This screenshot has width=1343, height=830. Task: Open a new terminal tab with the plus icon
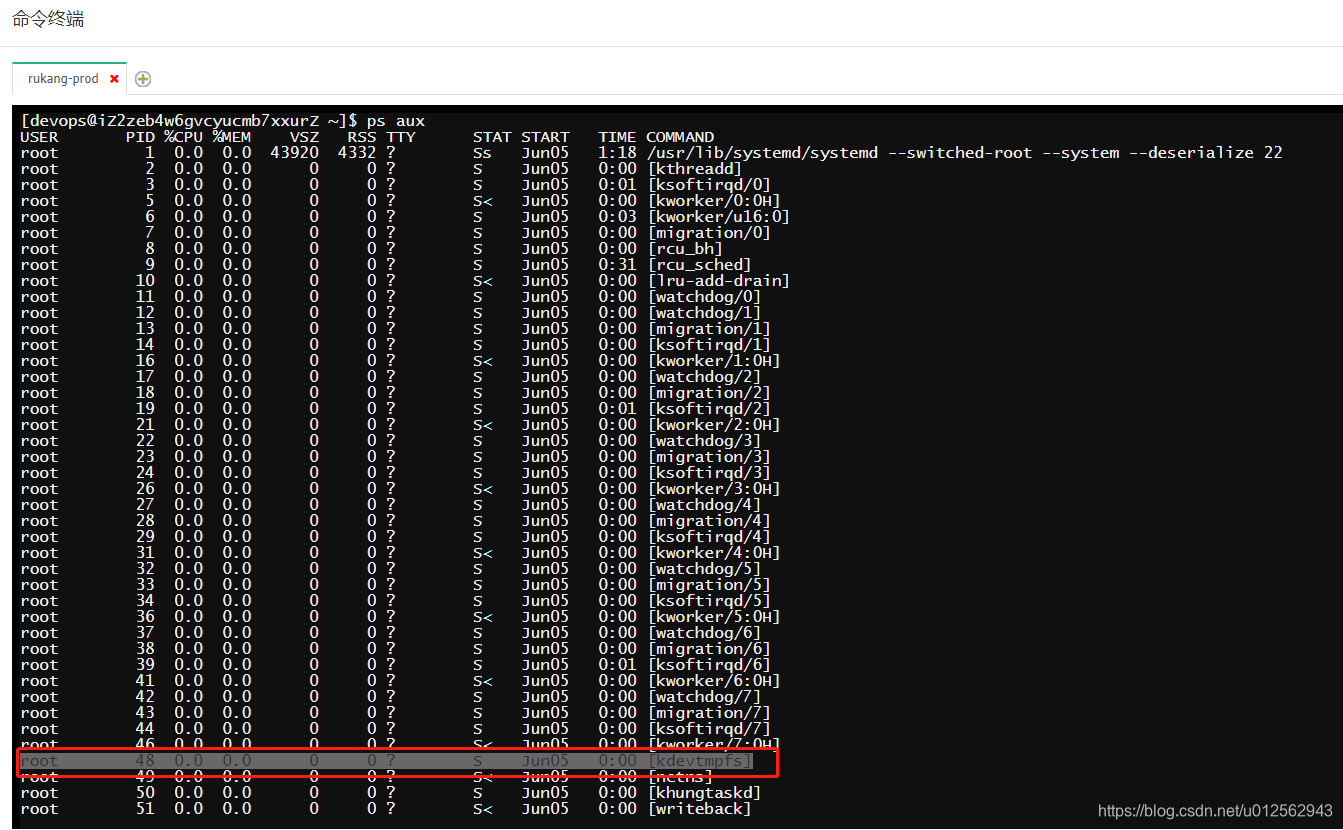tap(142, 79)
